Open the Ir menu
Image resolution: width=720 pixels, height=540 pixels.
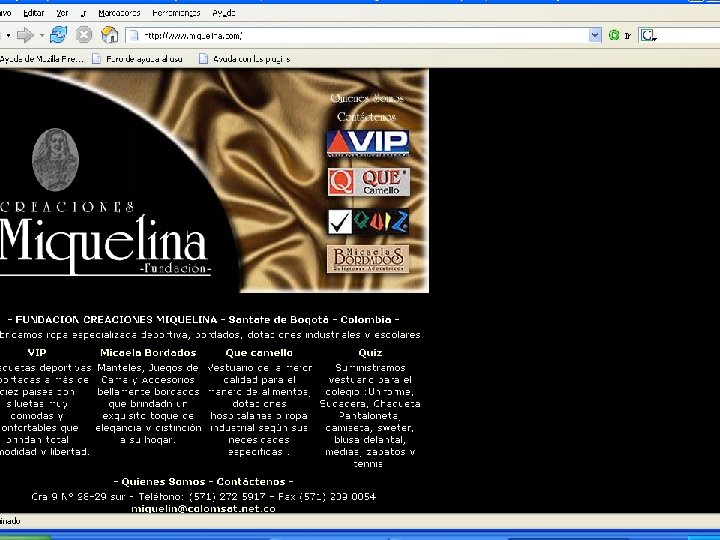coord(83,13)
